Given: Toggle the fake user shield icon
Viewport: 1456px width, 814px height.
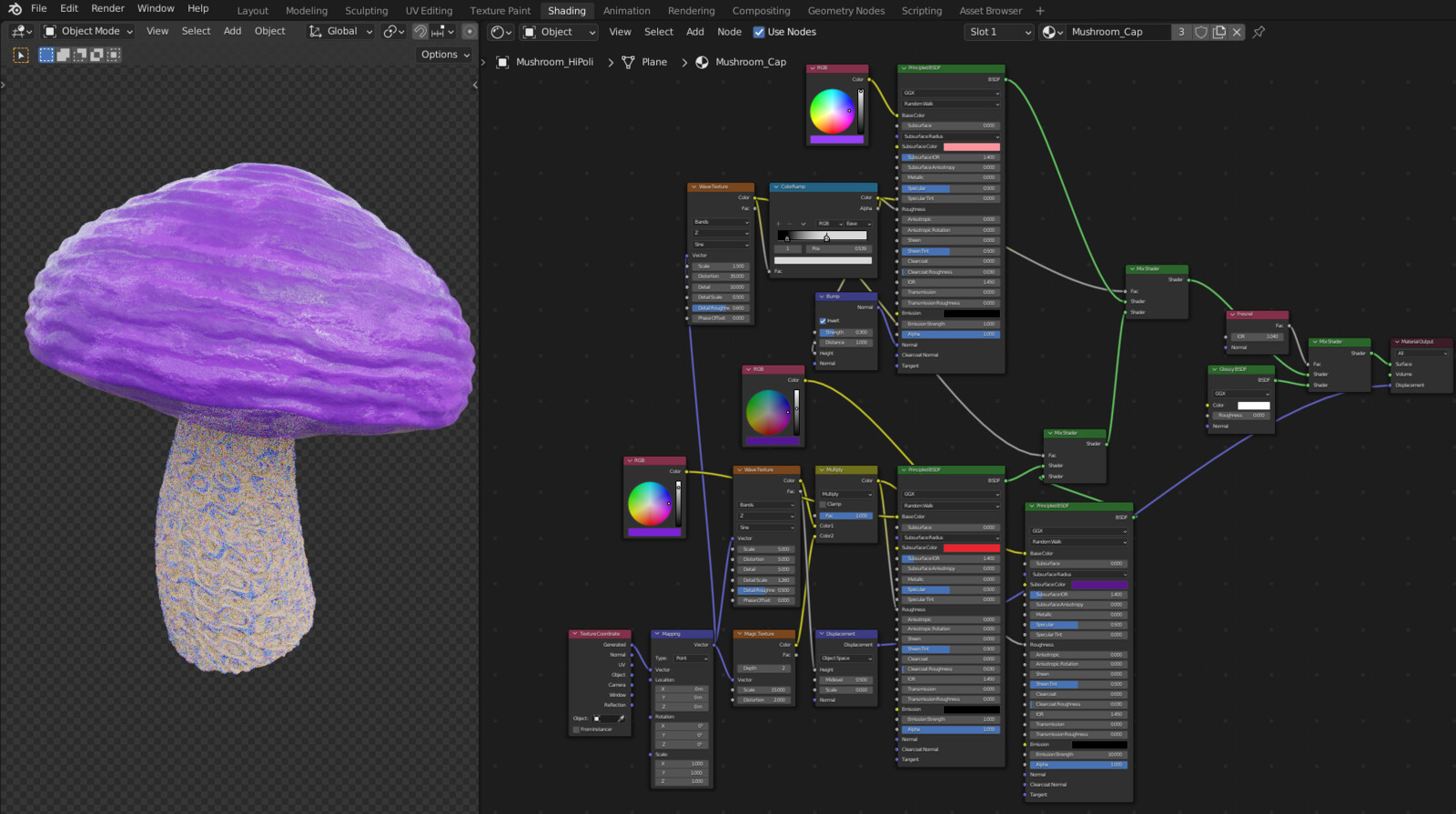Looking at the screenshot, I should click(1201, 32).
